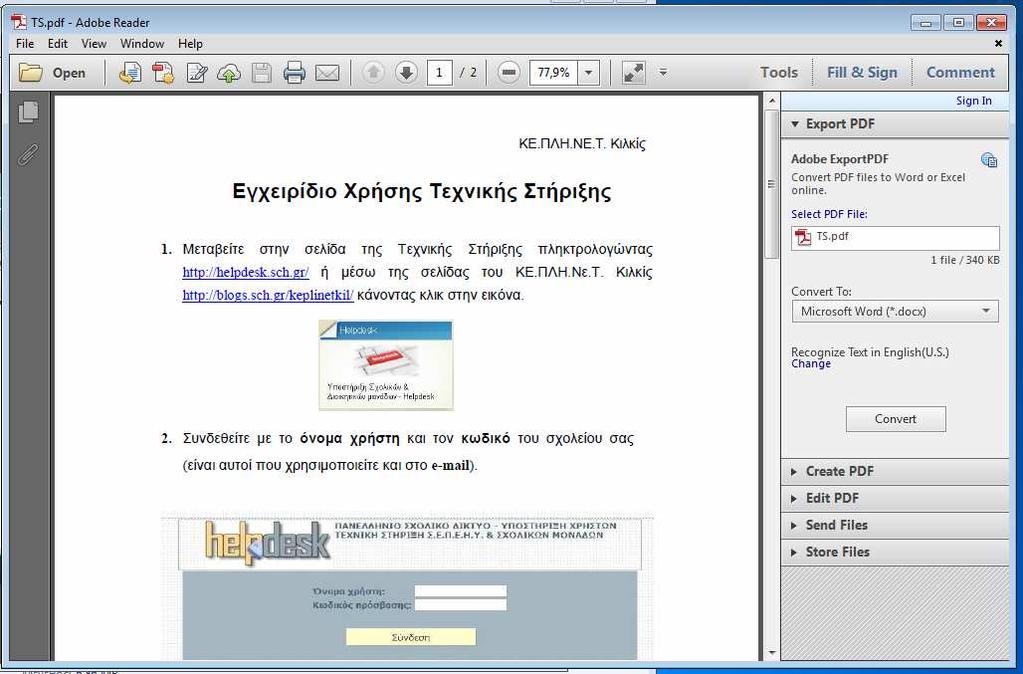Screen dimensions: 1023x674
Task: Click the Save floppy disk icon
Action: point(262,72)
